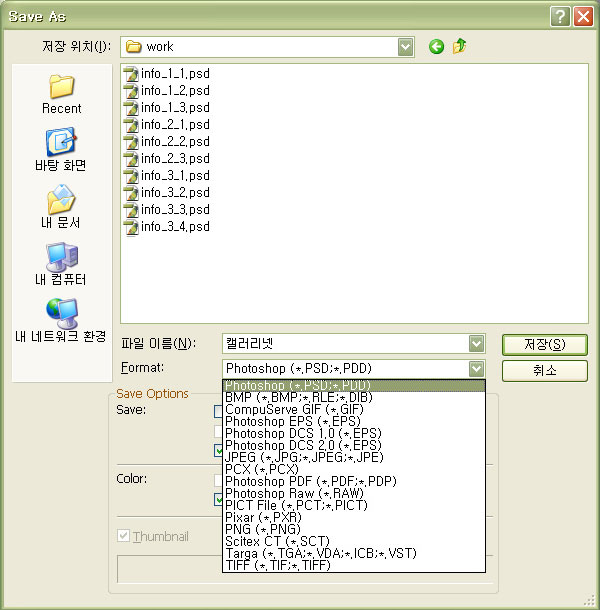Open 내 네트워크 환경 shortcut
The height and width of the screenshot is (610, 600).
click(61, 318)
